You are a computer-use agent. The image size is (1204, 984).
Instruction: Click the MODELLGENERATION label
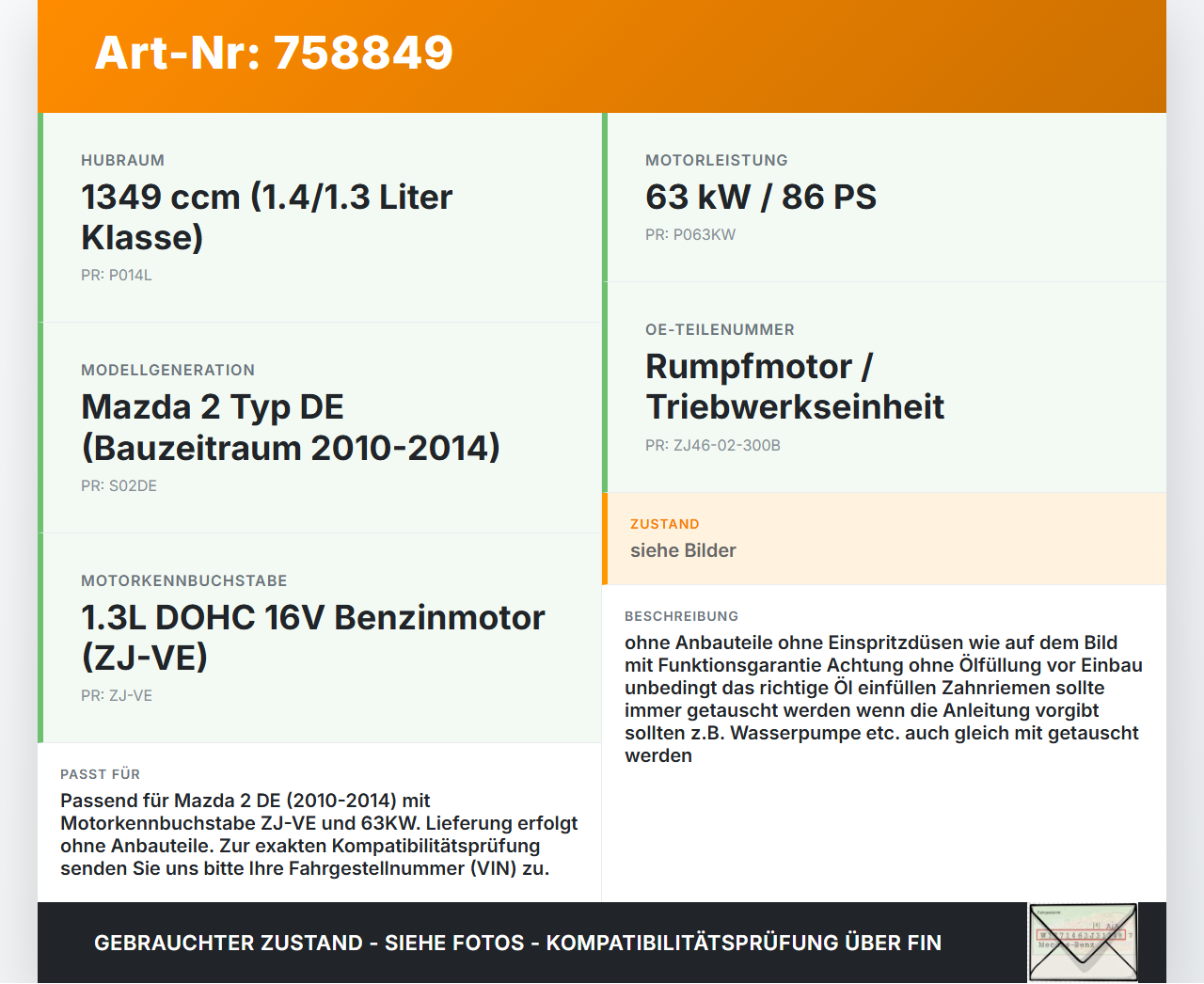167,370
